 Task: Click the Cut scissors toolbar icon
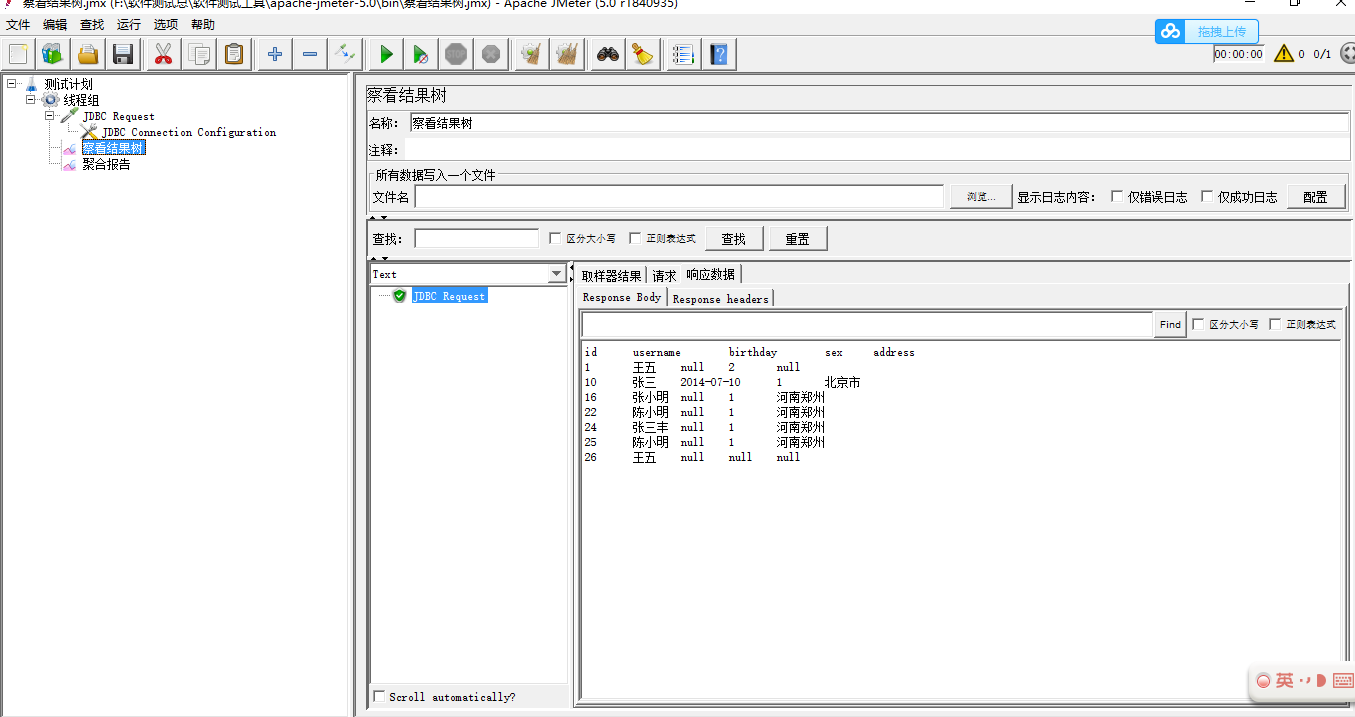(163, 54)
